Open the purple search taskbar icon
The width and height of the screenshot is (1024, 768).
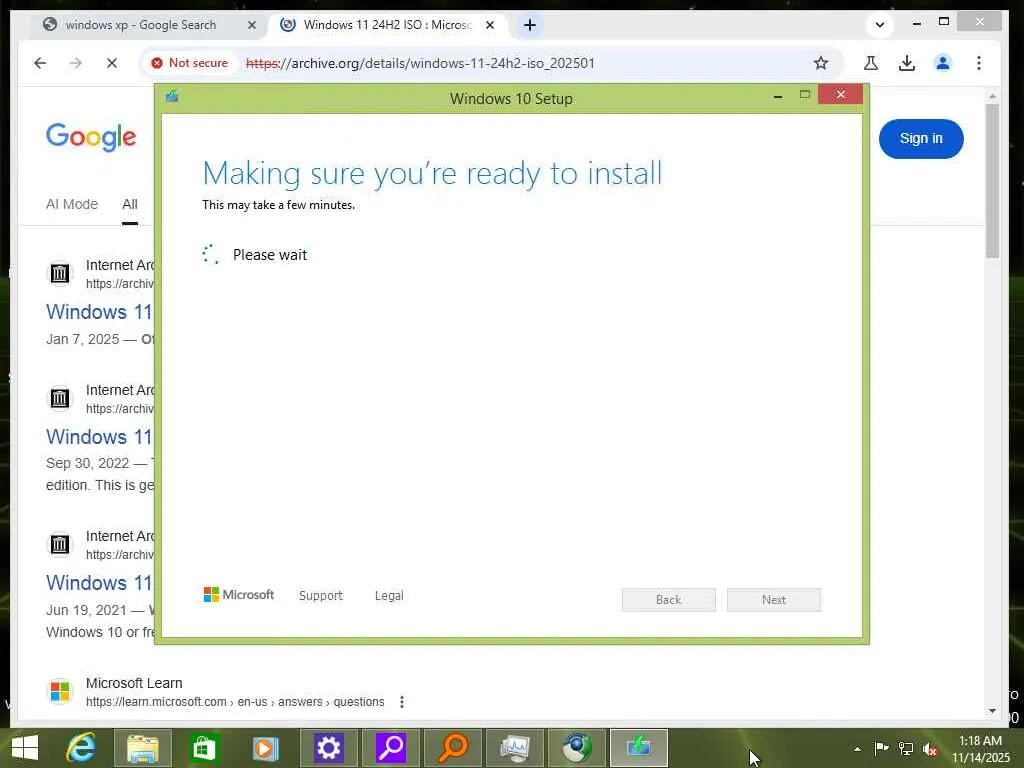(x=391, y=748)
